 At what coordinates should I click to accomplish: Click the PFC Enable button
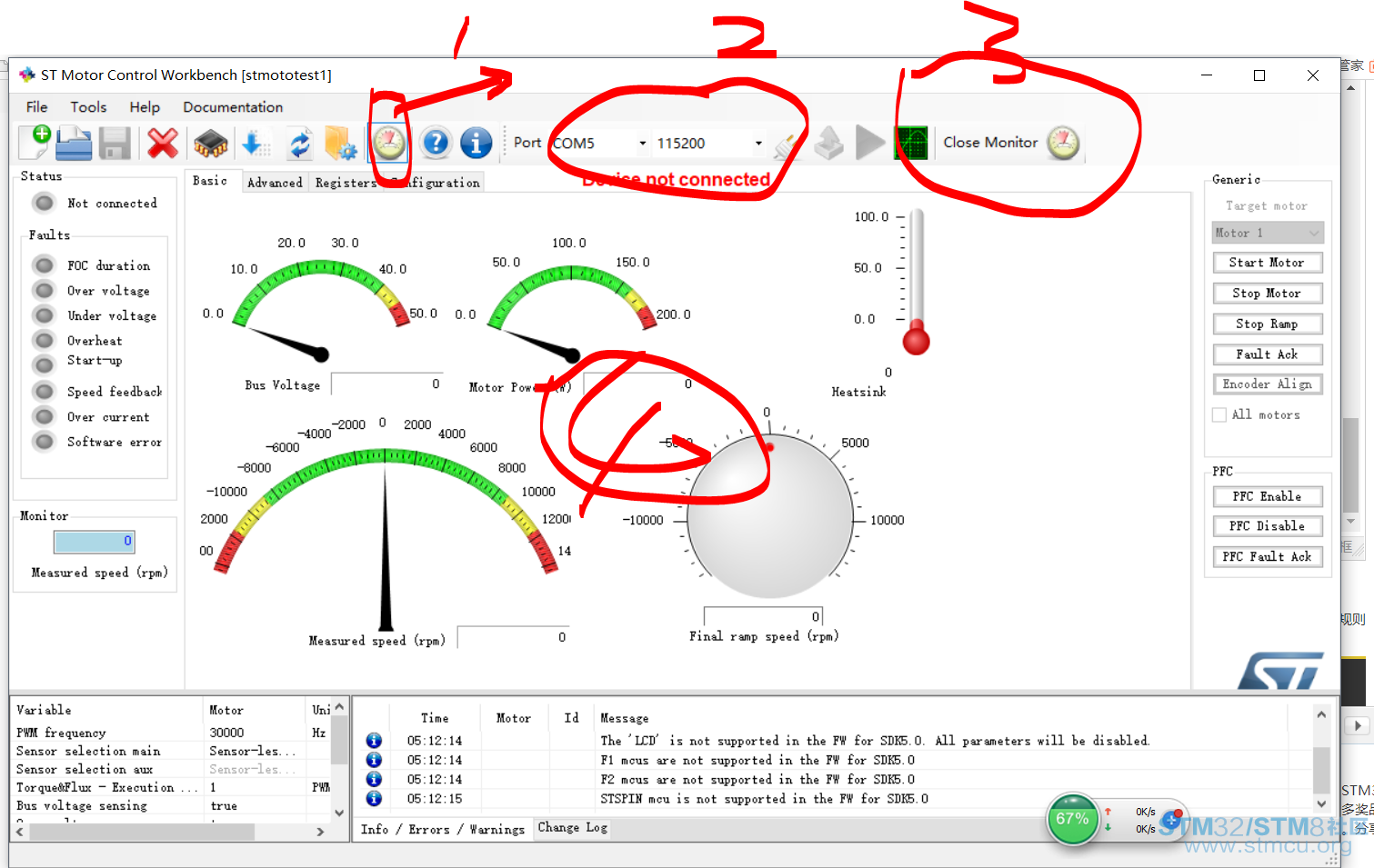click(1268, 496)
